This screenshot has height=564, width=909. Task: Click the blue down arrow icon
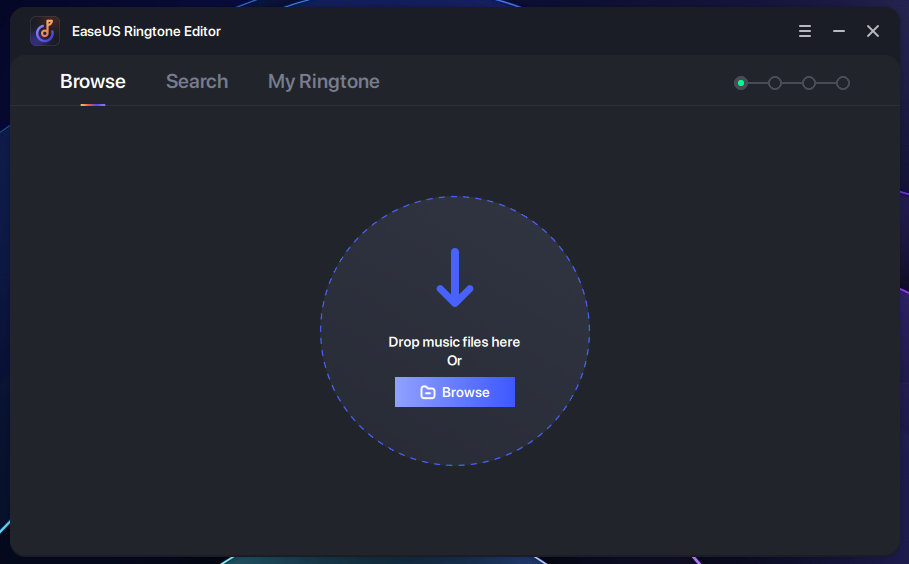(x=455, y=278)
